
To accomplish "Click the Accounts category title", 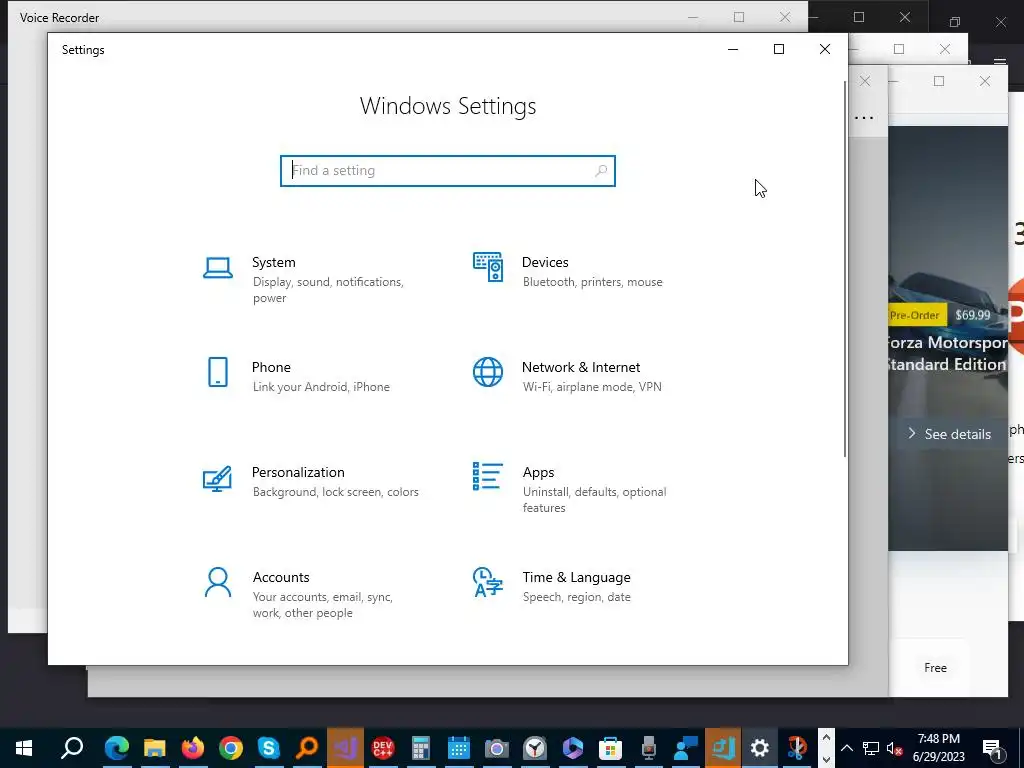I will [281, 577].
